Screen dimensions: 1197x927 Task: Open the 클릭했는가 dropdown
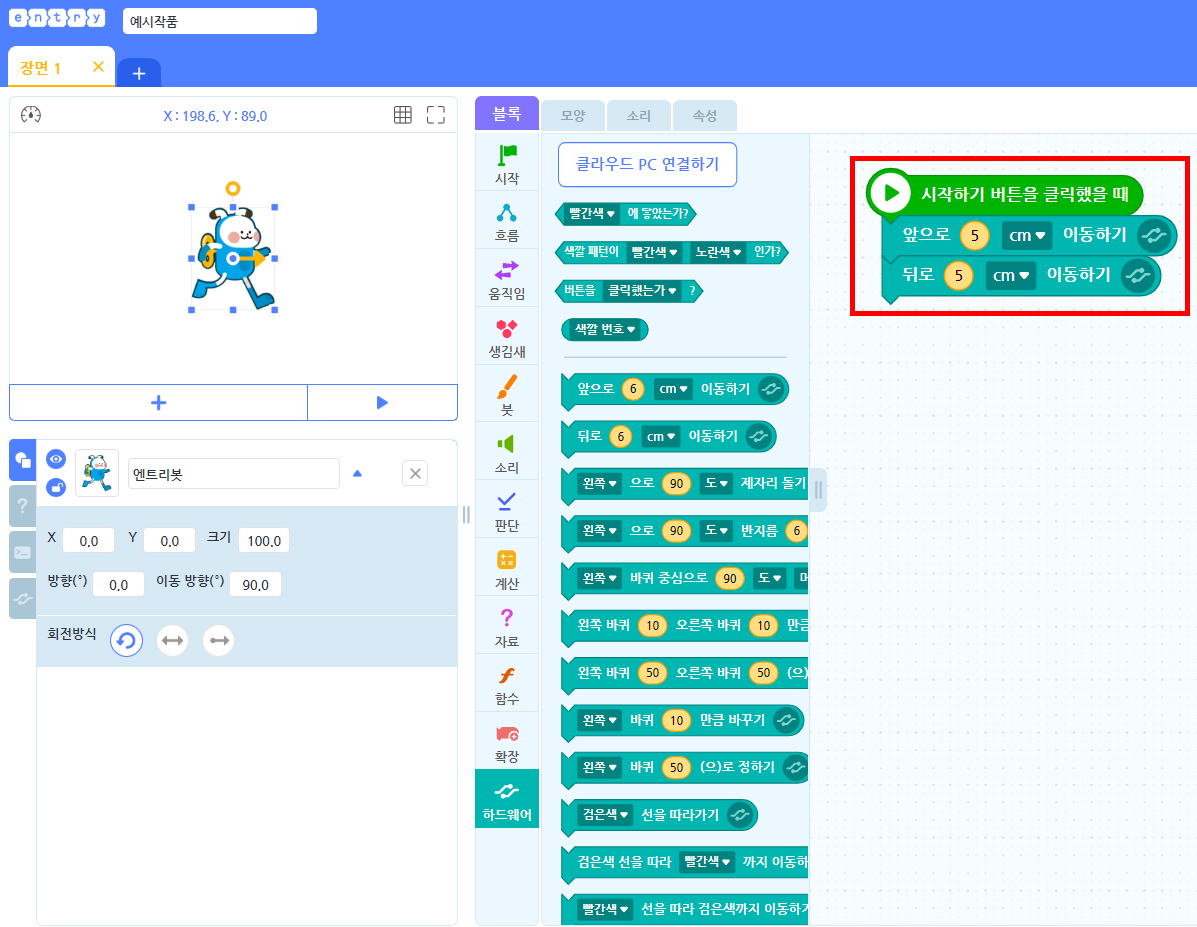(x=642, y=291)
